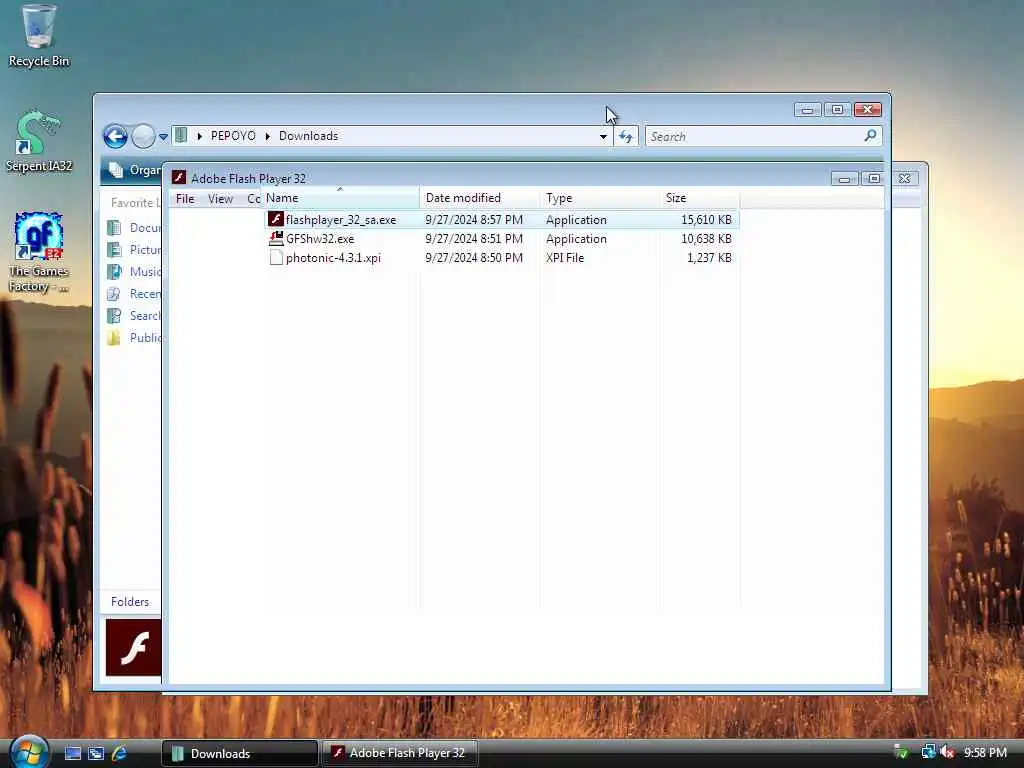The height and width of the screenshot is (768, 1024).
Task: Maximize the Downloads Explorer window
Action: pyautogui.click(x=838, y=110)
